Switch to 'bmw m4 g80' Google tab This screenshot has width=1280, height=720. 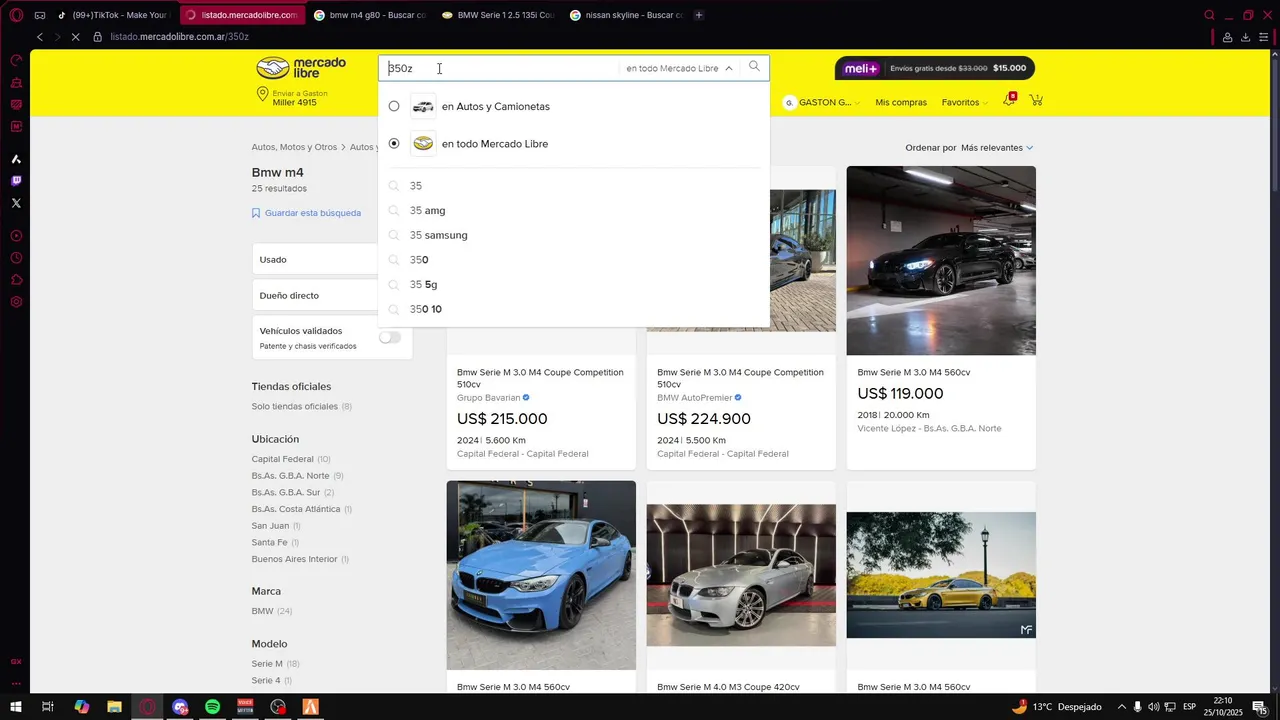tap(370, 15)
